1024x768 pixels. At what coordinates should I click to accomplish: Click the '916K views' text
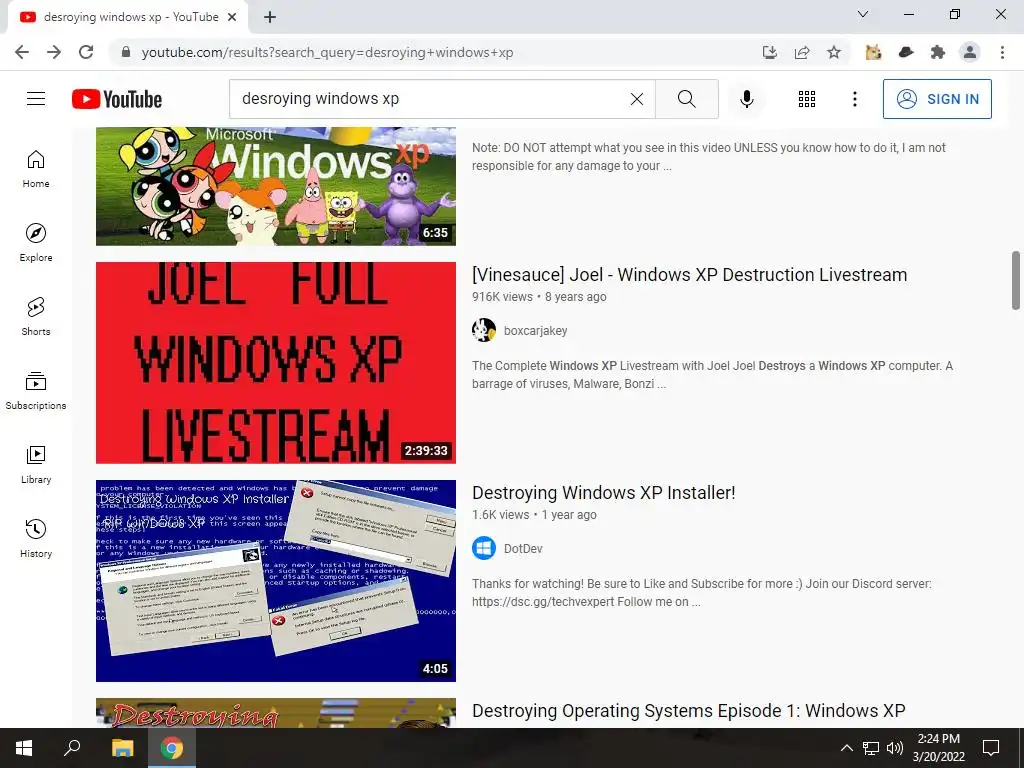[x=502, y=296]
